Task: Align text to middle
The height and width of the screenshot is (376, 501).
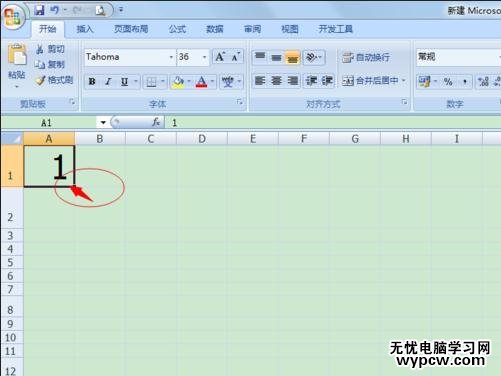Action: click(x=276, y=57)
